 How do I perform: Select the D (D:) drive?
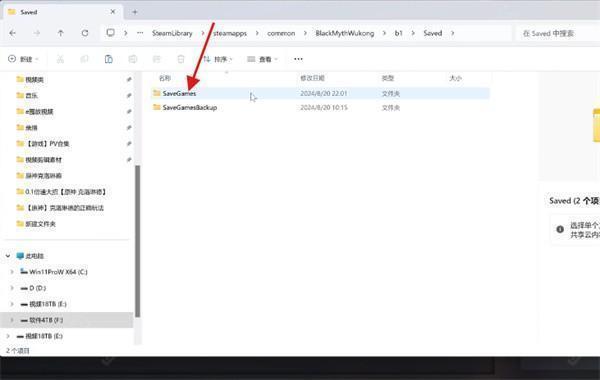tap(33, 288)
